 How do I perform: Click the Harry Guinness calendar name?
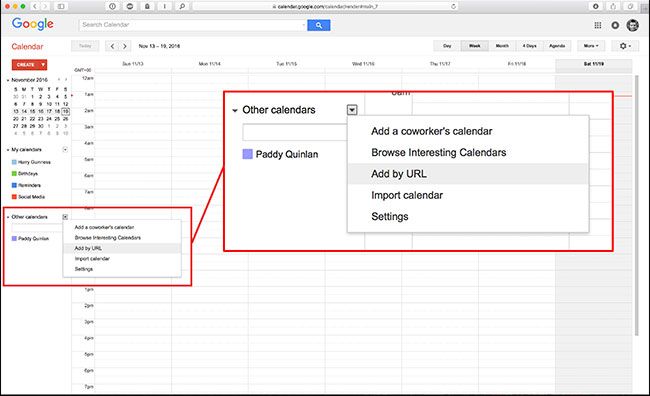[34, 162]
